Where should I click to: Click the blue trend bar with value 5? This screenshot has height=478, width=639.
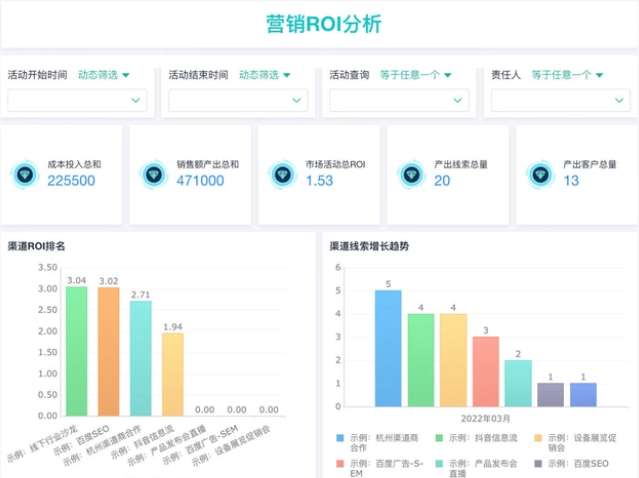[388, 348]
